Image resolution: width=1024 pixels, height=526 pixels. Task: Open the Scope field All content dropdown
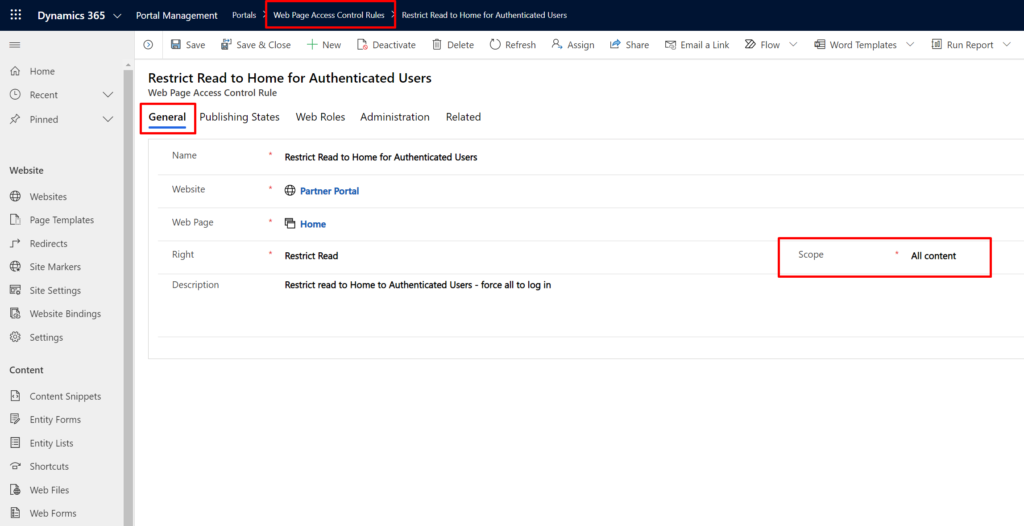pyautogui.click(x=934, y=255)
